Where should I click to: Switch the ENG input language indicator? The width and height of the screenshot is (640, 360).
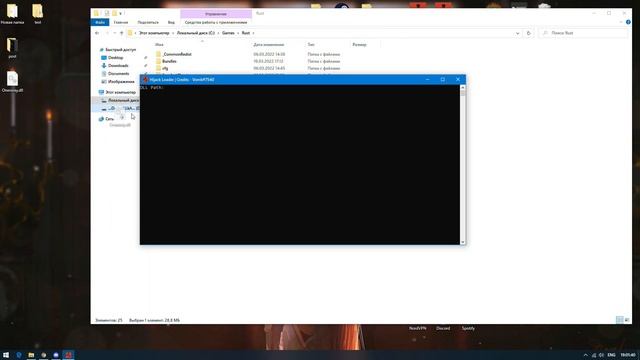pyautogui.click(x=611, y=355)
